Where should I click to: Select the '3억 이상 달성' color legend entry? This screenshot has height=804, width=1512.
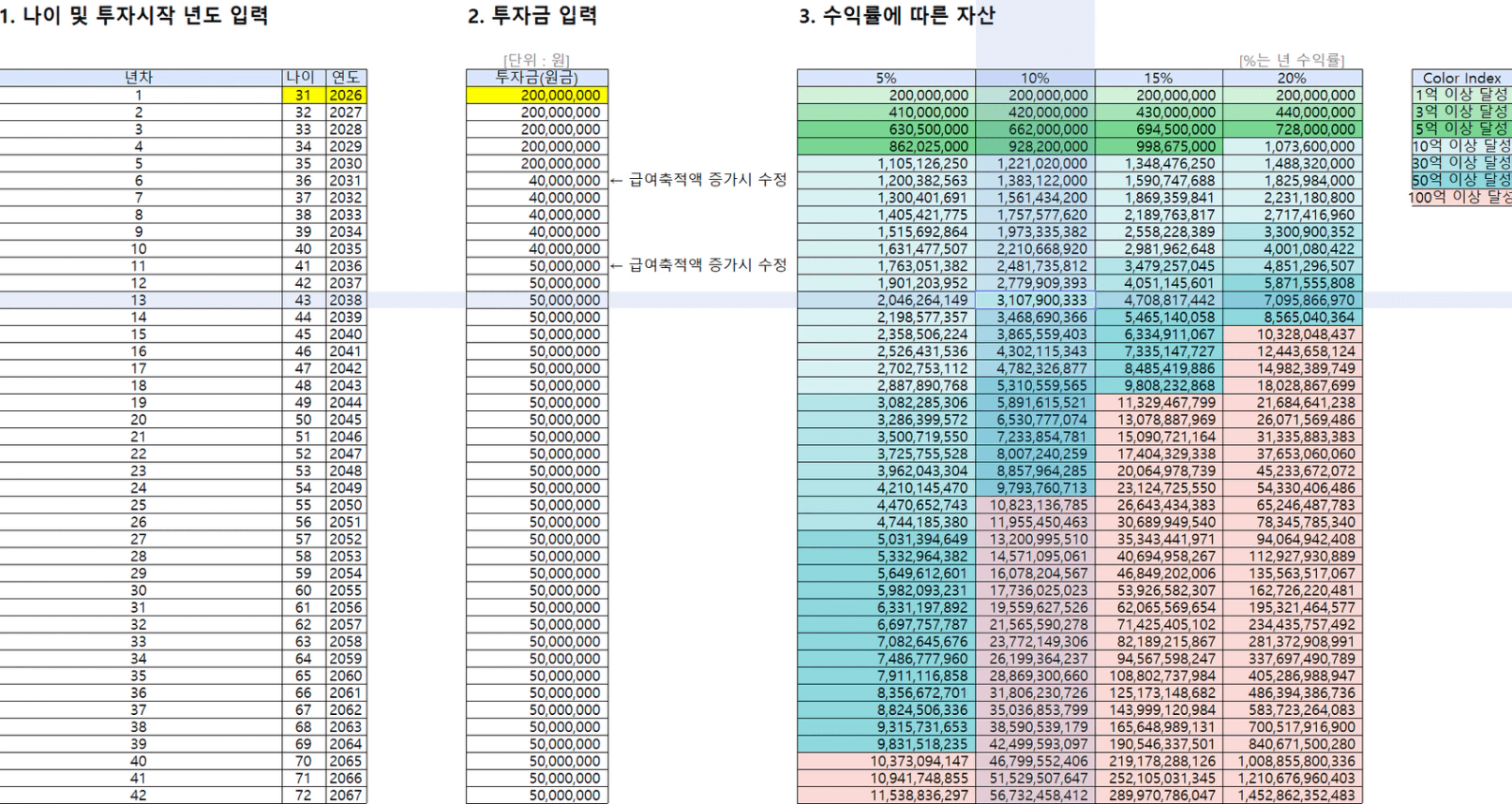pos(1461,112)
